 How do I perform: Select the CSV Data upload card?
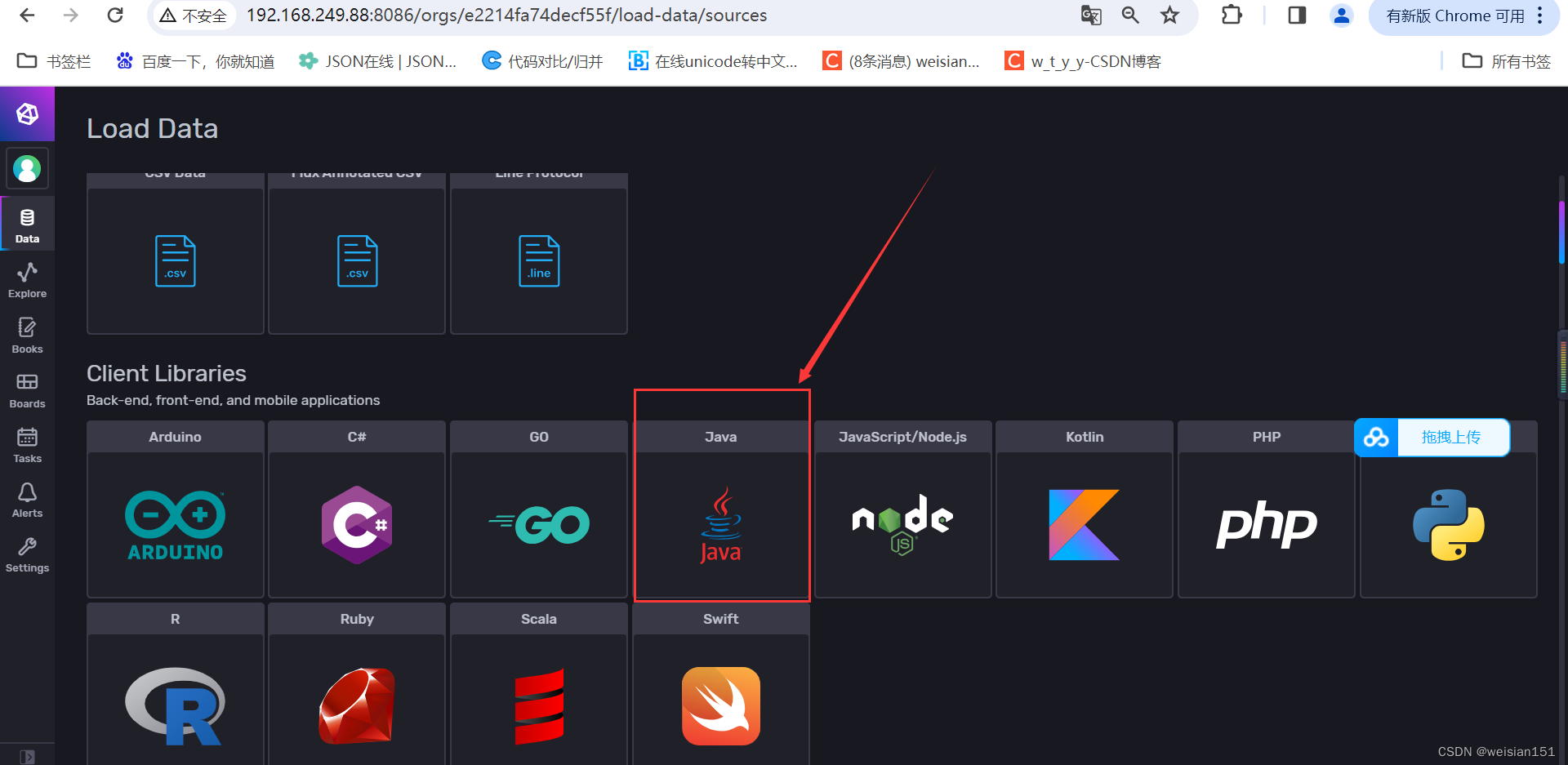coord(176,253)
